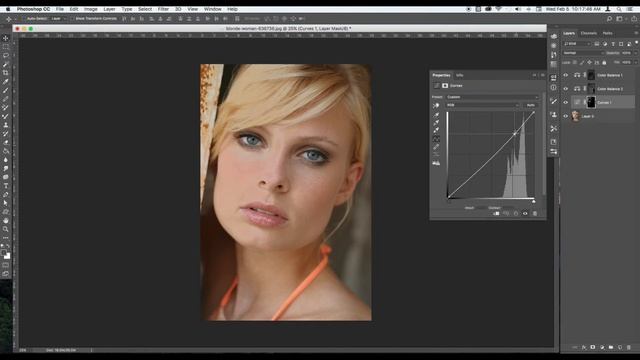Open the File menu
Image resolution: width=640 pixels, height=360 pixels.
point(60,9)
